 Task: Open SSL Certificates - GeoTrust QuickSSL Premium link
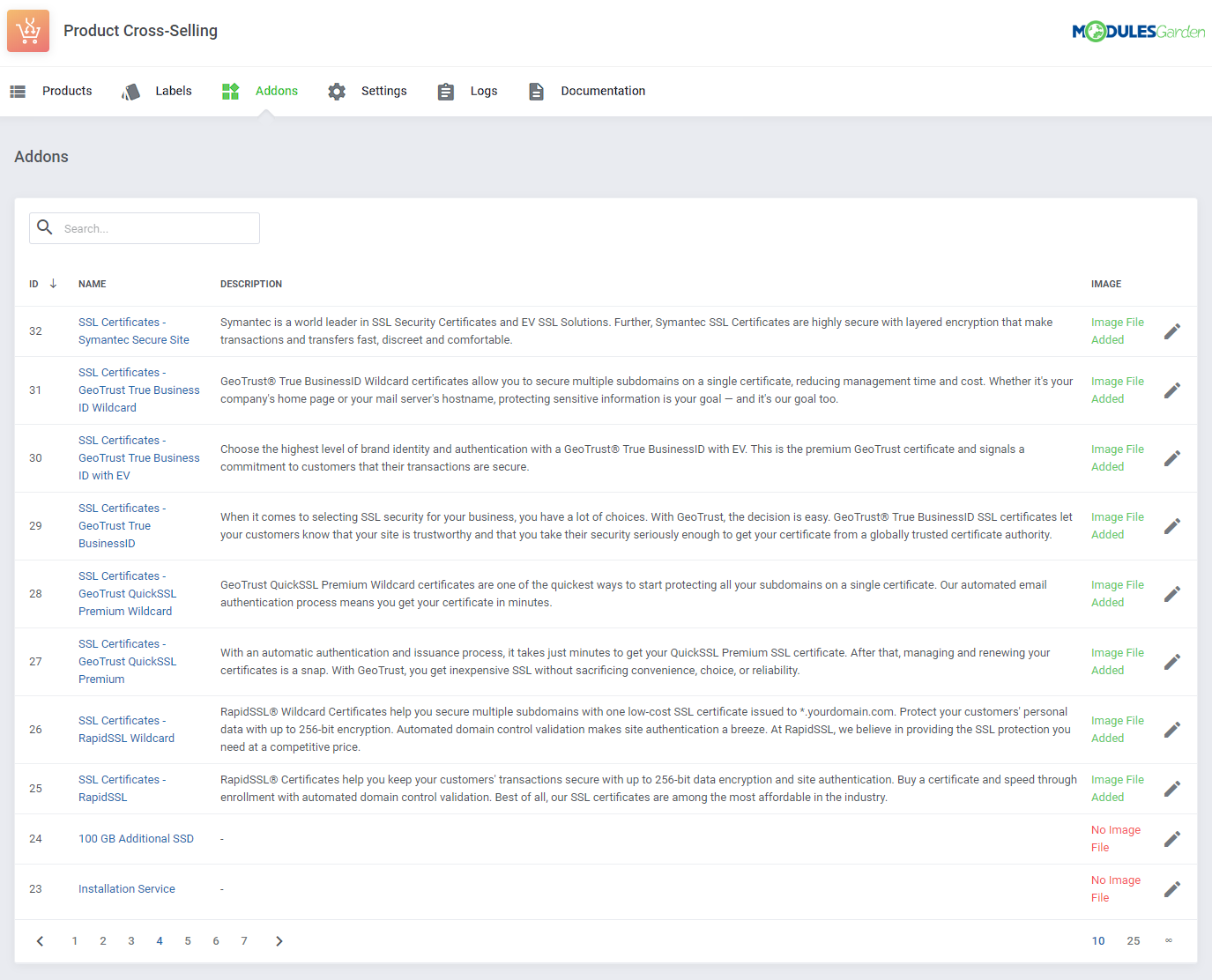128,662
